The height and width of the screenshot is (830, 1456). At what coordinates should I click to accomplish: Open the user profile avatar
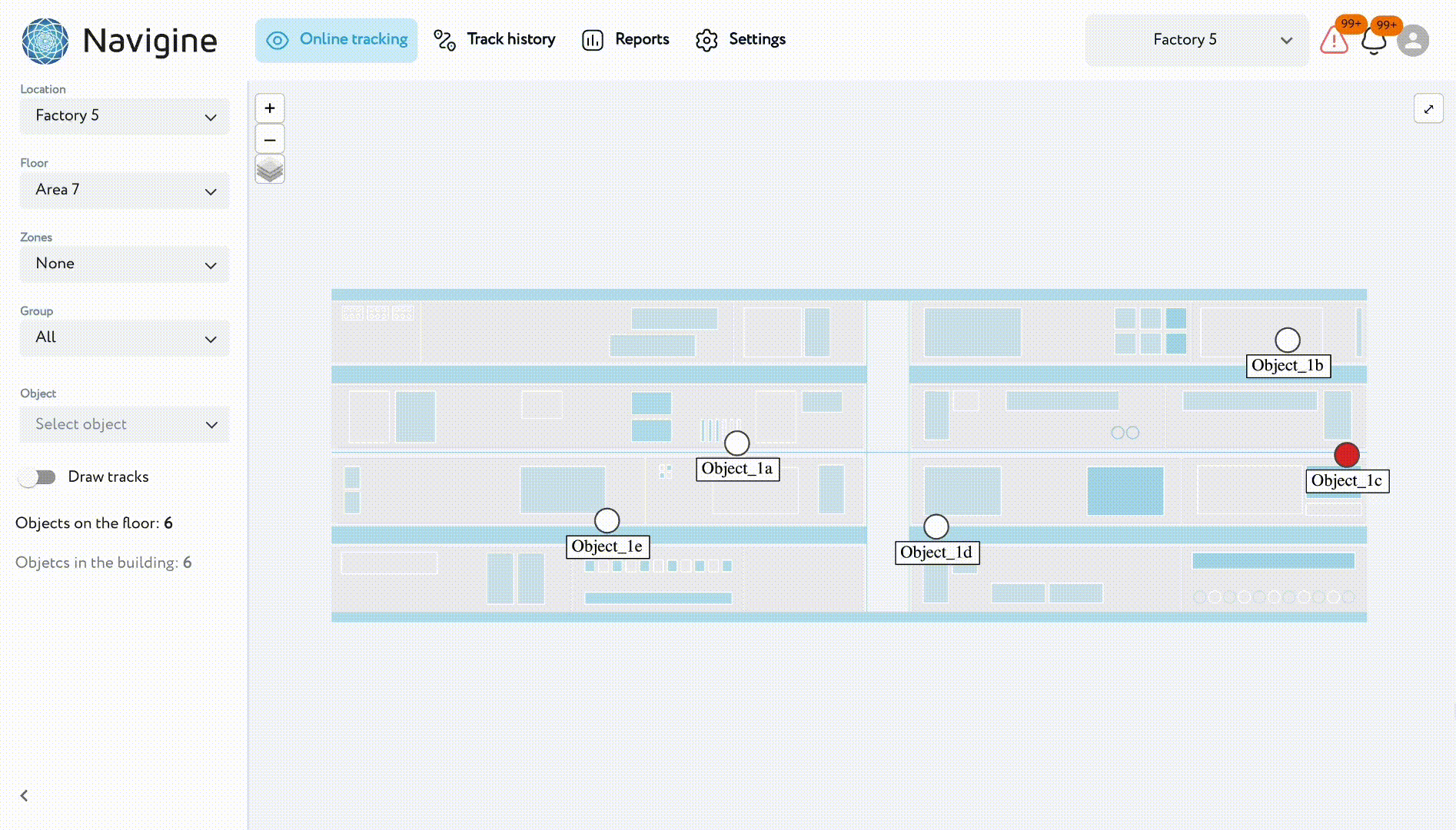(x=1413, y=41)
